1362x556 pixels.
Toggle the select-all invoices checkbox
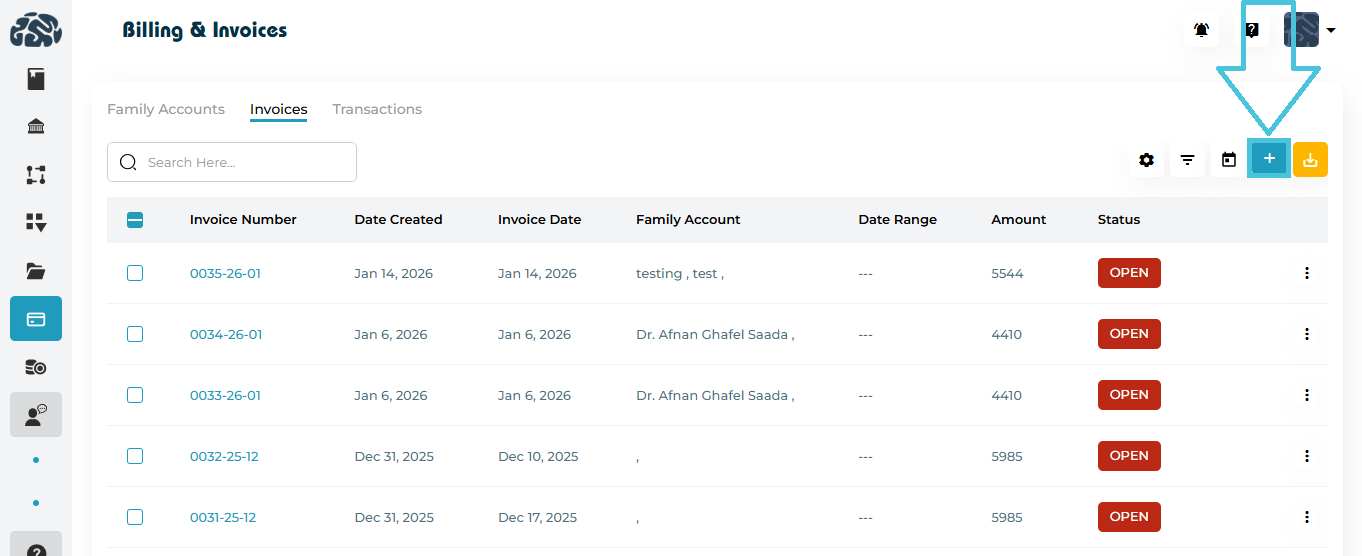[135, 220]
